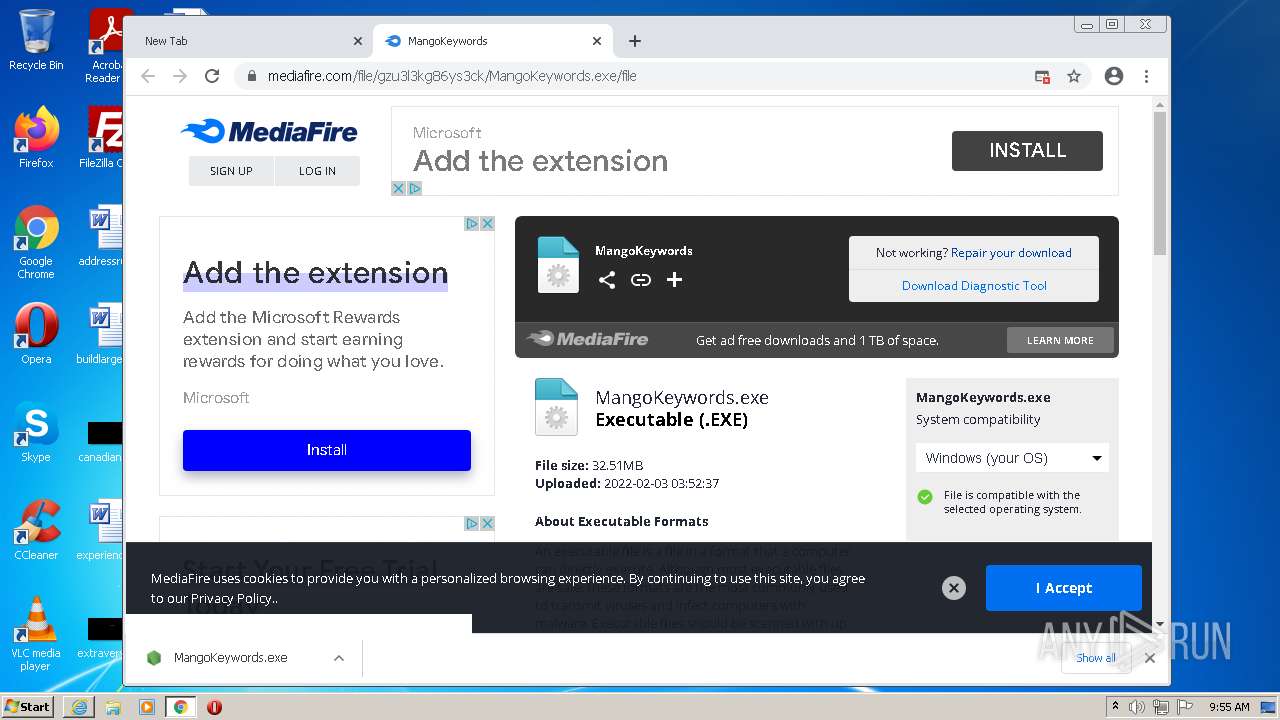Click the File size: 32.51MB text
Viewport: 1280px width, 720px height.
point(589,465)
